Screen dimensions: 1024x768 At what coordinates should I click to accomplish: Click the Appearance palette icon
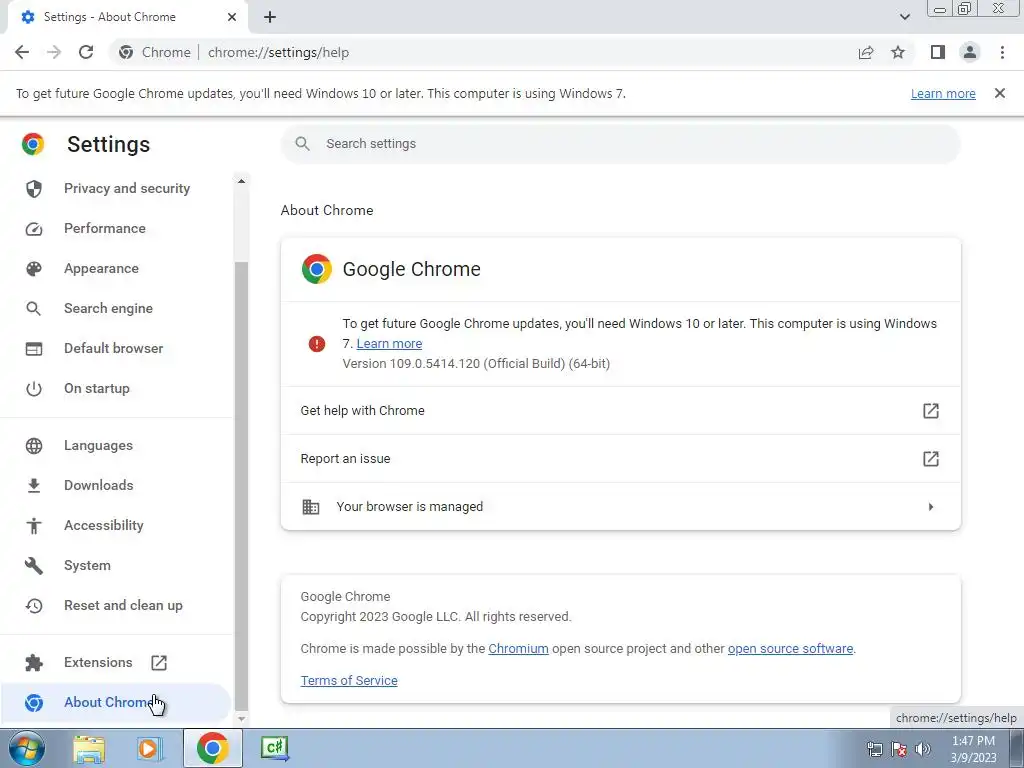34,268
